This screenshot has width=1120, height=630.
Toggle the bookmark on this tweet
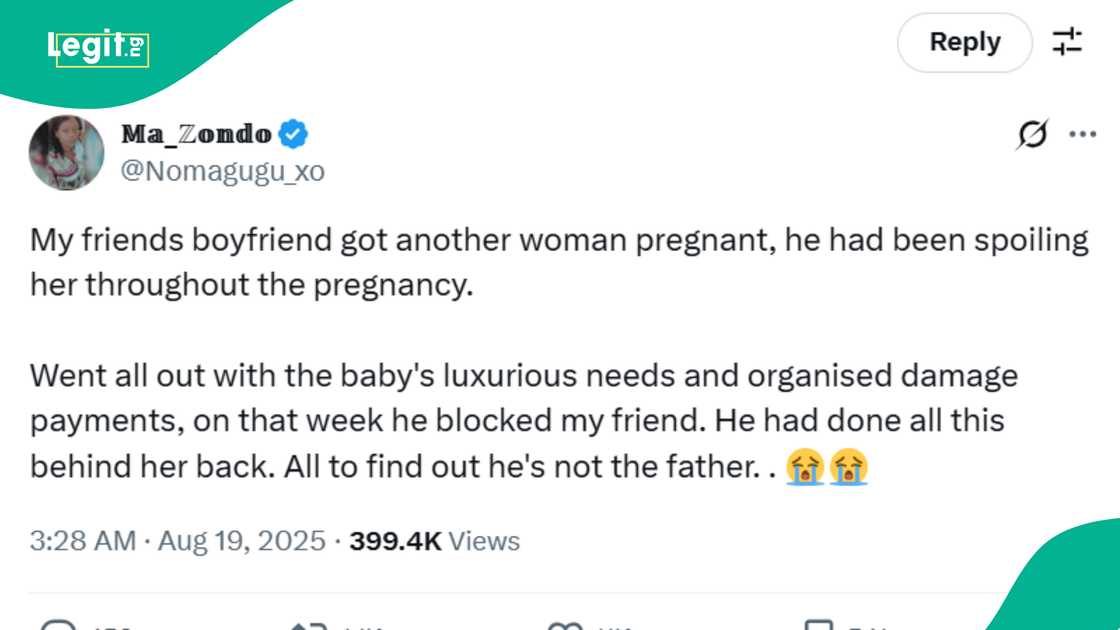[x=820, y=626]
